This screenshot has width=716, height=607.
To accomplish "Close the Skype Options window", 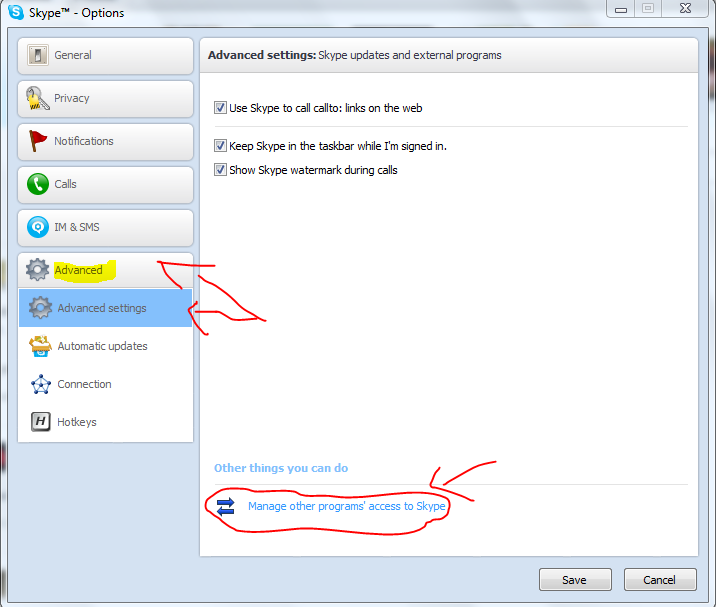I will point(685,8).
